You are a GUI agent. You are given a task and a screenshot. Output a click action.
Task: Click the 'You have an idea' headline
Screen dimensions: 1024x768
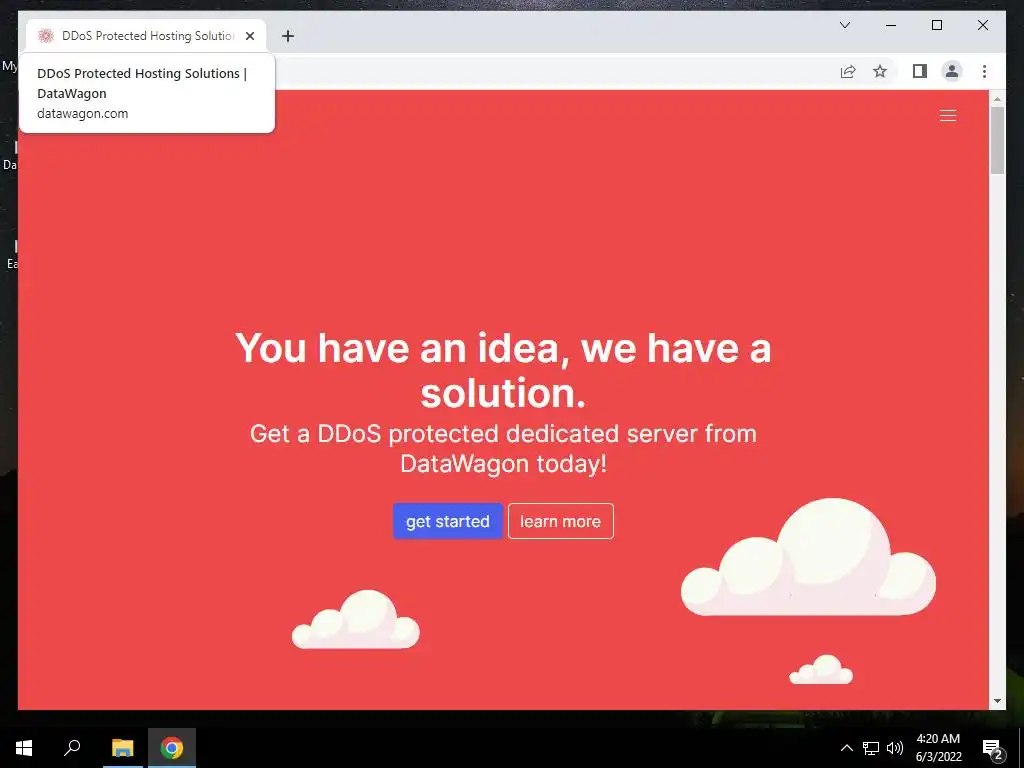pyautogui.click(x=503, y=370)
